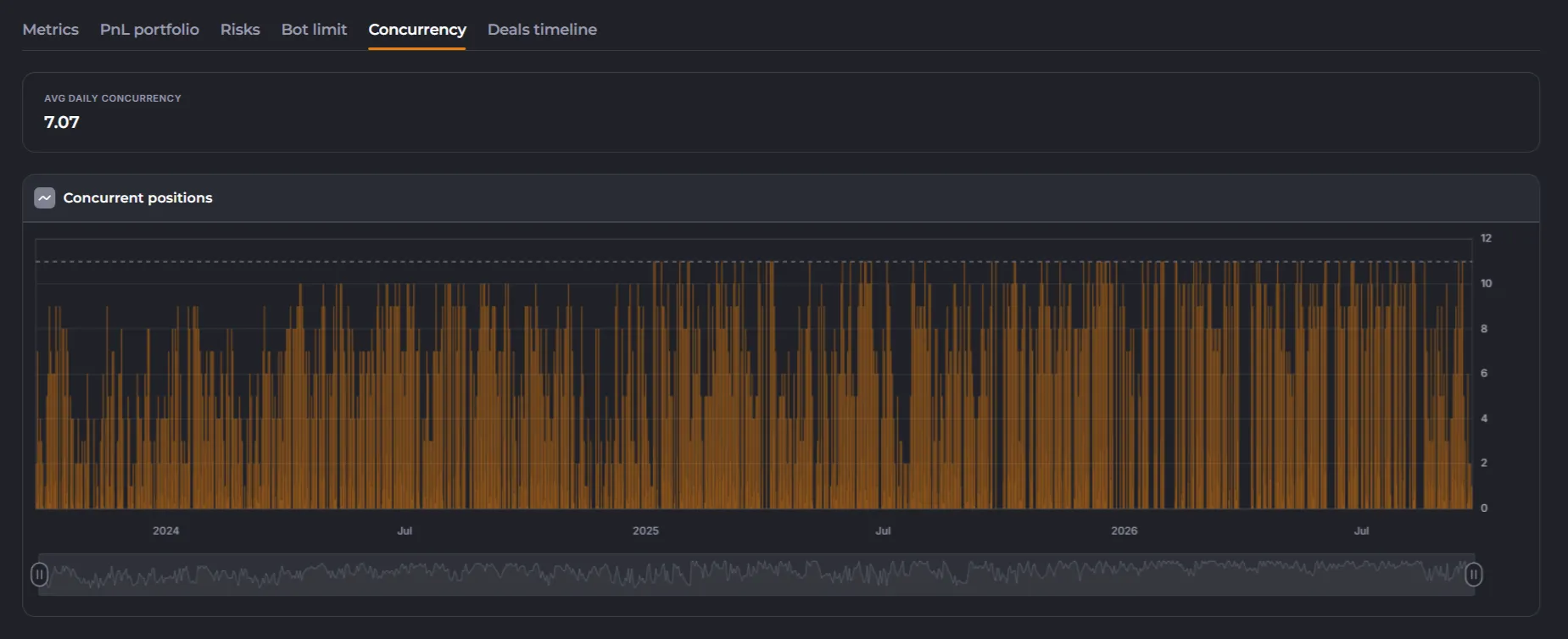Screen dimensions: 1568x639
Task: Click the y-axis value 0
Action: [1484, 508]
